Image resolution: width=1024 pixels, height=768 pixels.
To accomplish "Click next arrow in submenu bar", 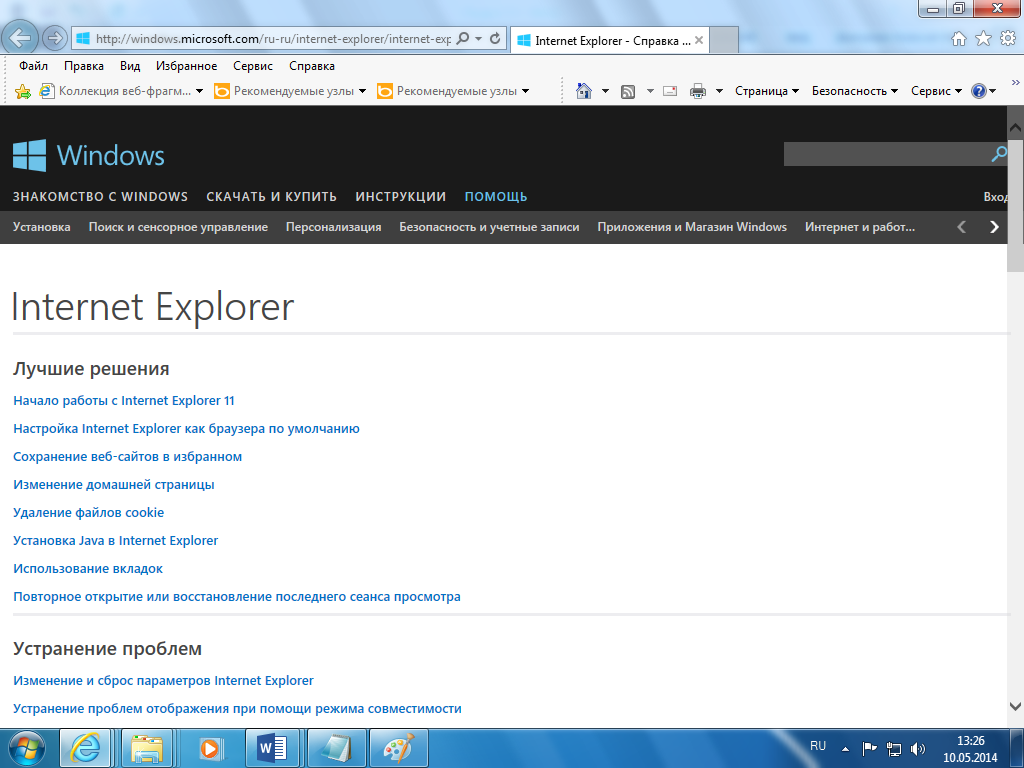I will tap(994, 227).
